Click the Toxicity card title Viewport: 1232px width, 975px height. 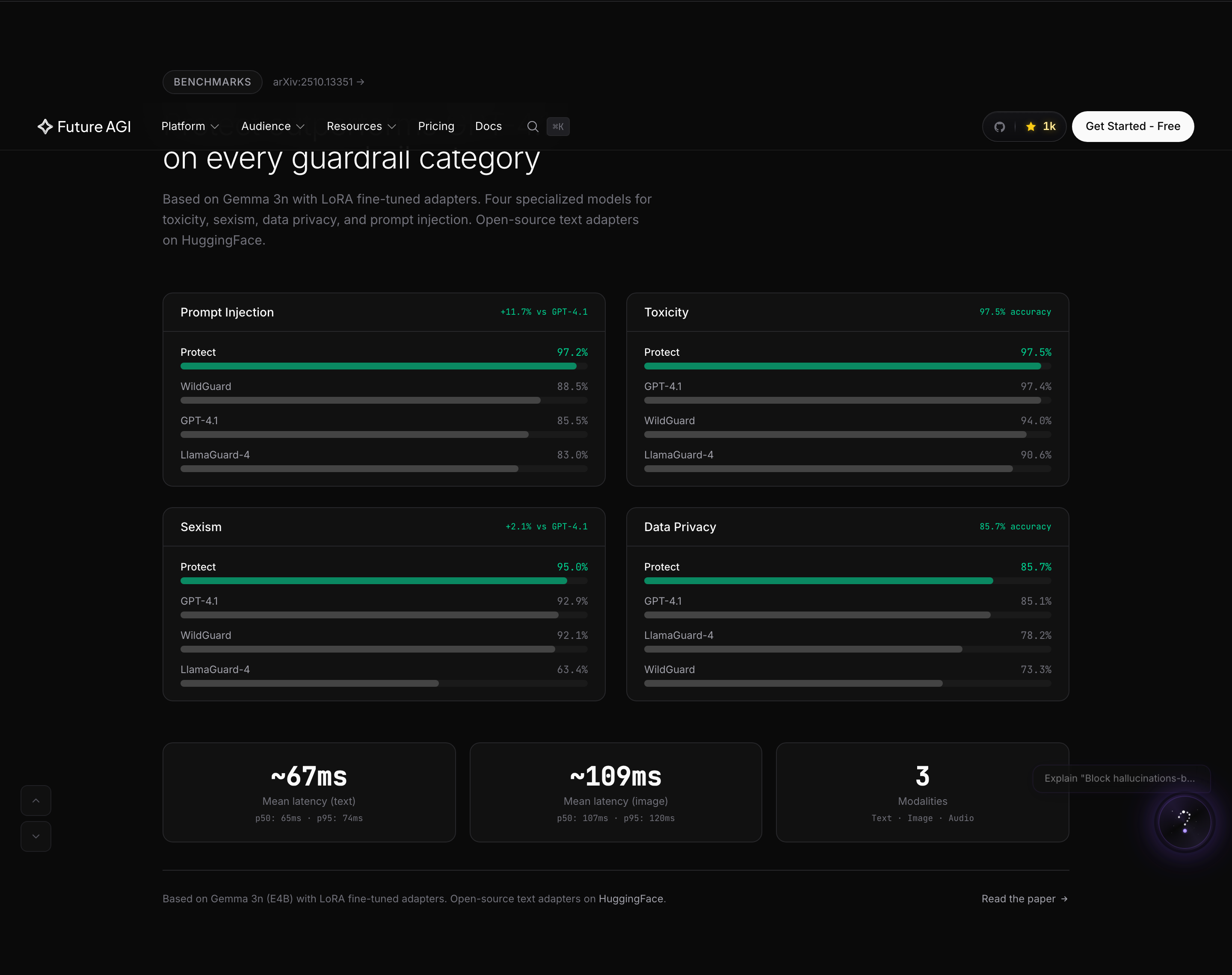click(666, 312)
